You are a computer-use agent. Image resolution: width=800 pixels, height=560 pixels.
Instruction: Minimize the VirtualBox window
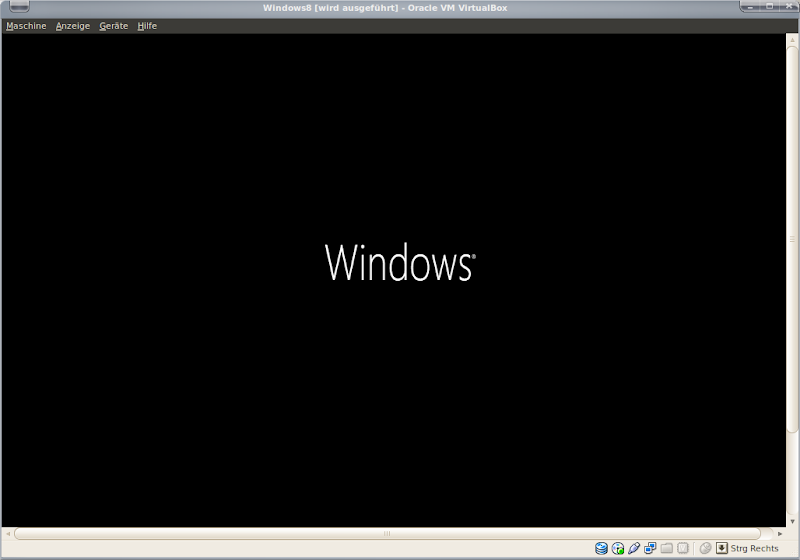click(x=751, y=6)
